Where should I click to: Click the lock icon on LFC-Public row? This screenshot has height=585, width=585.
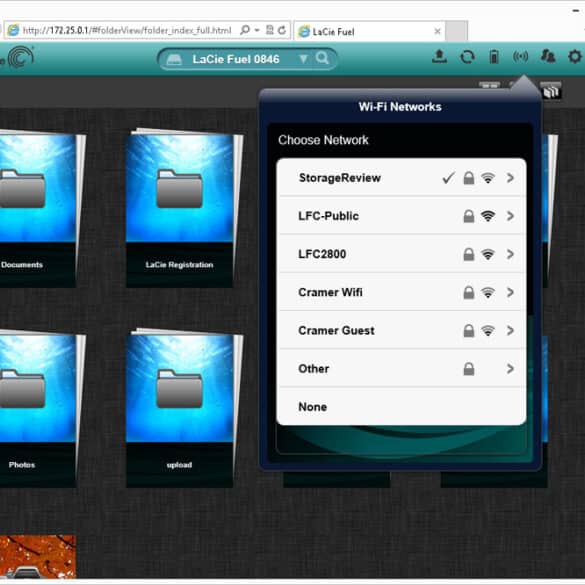(469, 216)
